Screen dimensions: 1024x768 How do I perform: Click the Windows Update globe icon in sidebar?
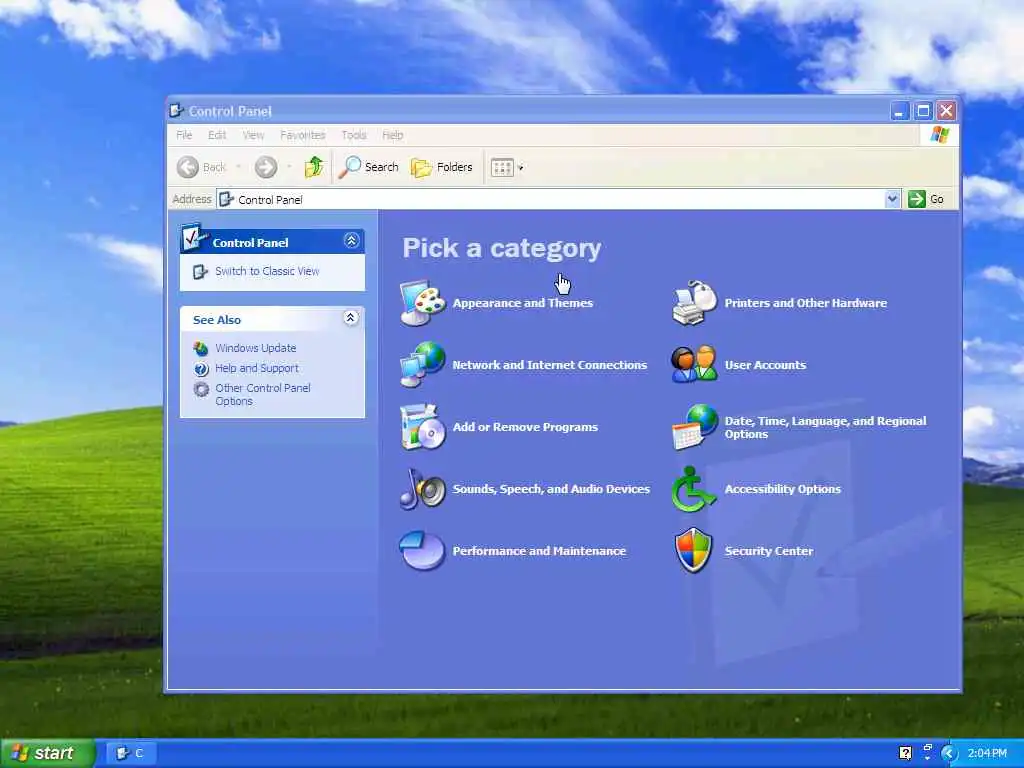click(x=200, y=349)
